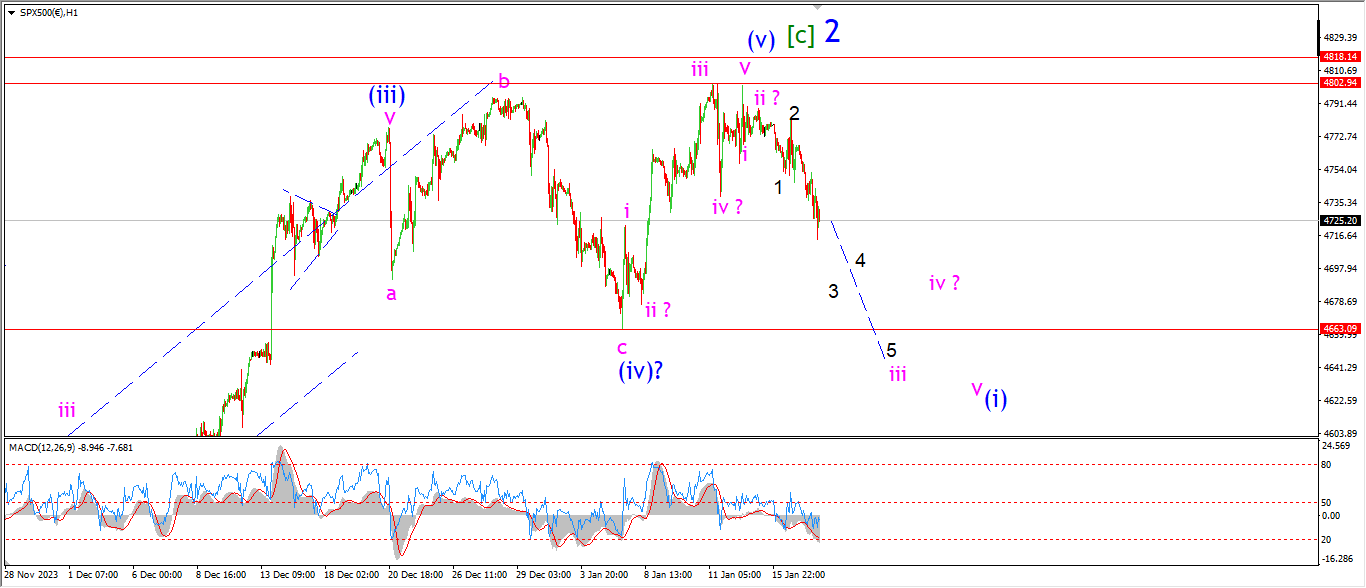The height and width of the screenshot is (588, 1366).
Task: Select the red 4818.14 price level tag
Action: (x=1341, y=58)
